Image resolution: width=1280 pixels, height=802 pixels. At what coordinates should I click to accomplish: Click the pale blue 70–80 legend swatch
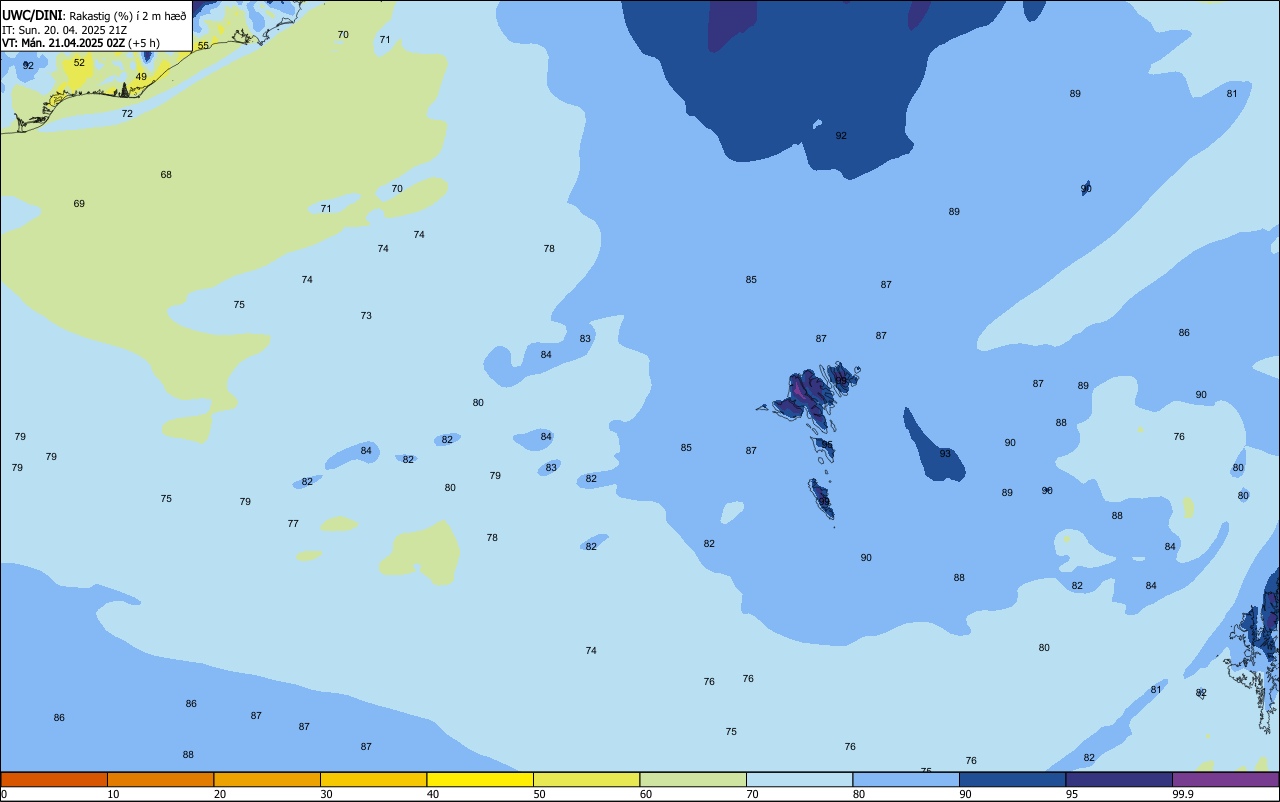[x=799, y=779]
